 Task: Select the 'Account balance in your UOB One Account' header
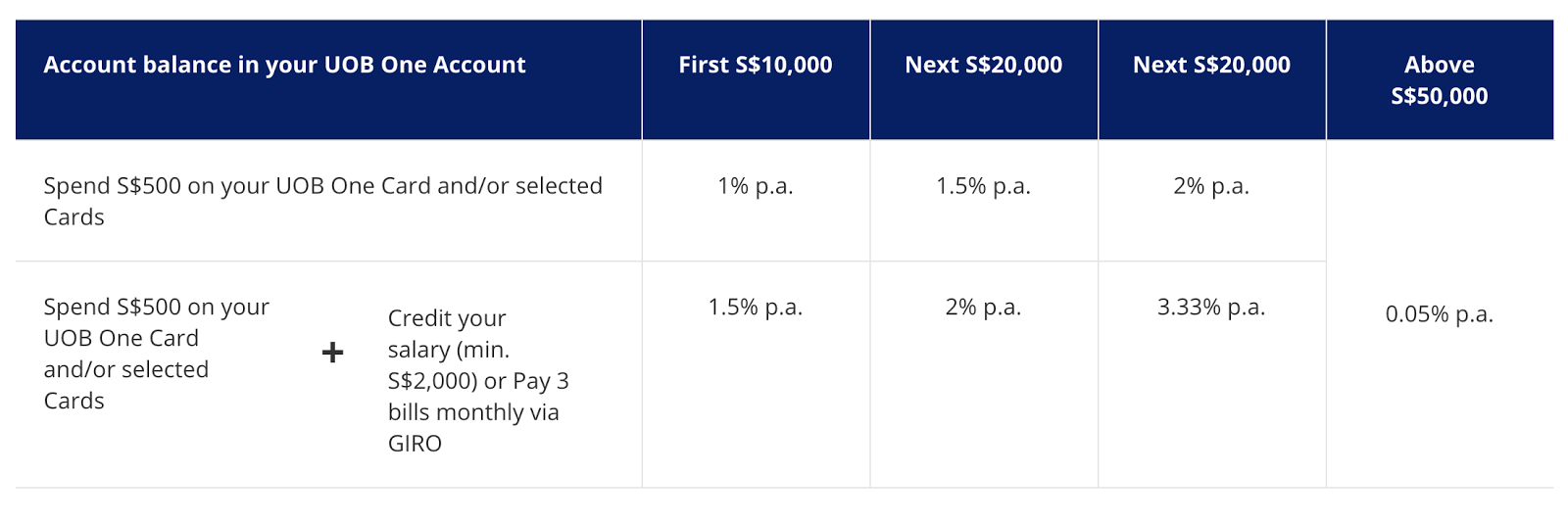284,66
